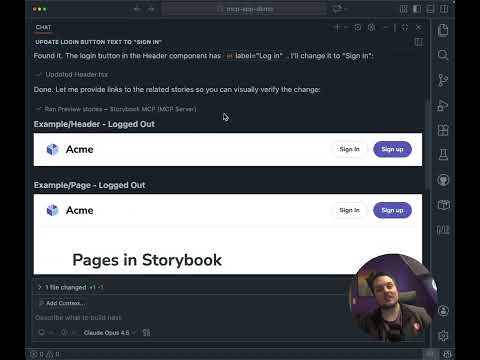Screen dimensions: 480x360
Task: Open the Explorer view in activity bar
Action: (x=443, y=30)
